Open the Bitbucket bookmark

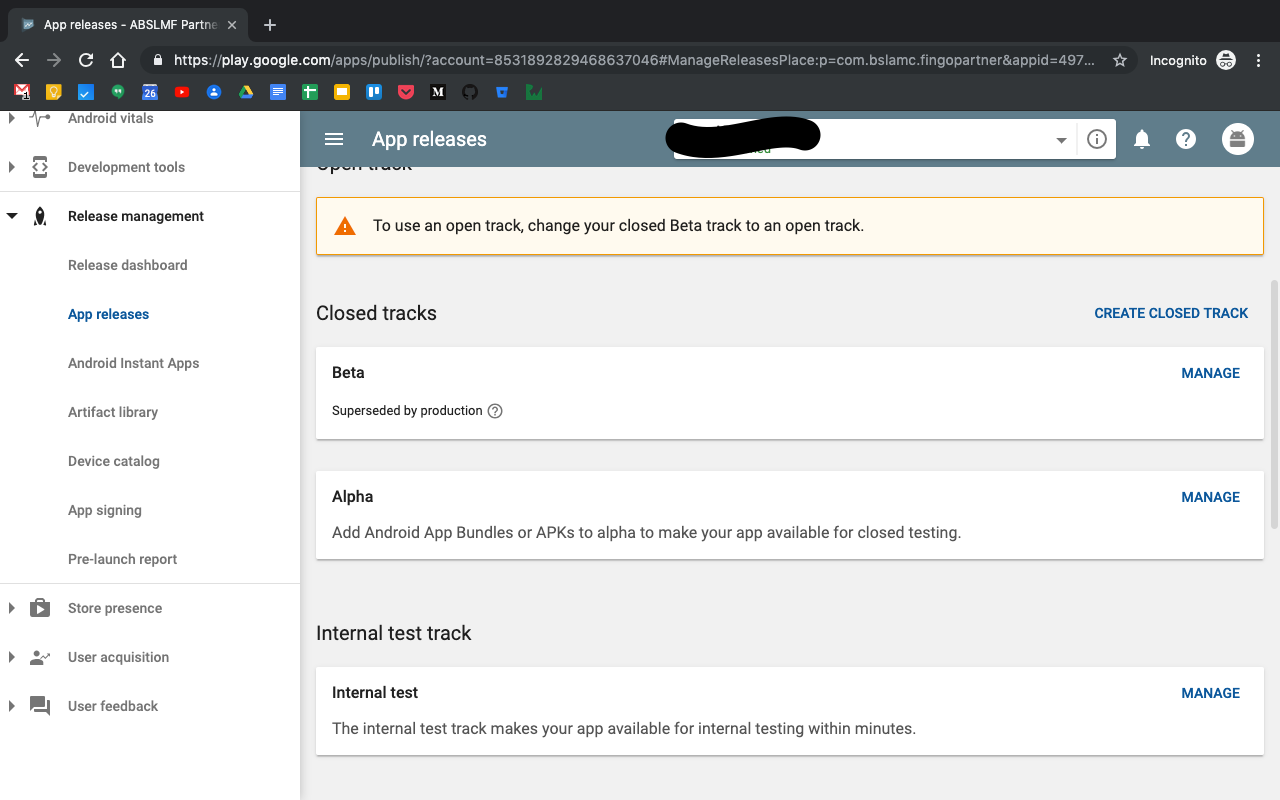pyautogui.click(x=502, y=92)
